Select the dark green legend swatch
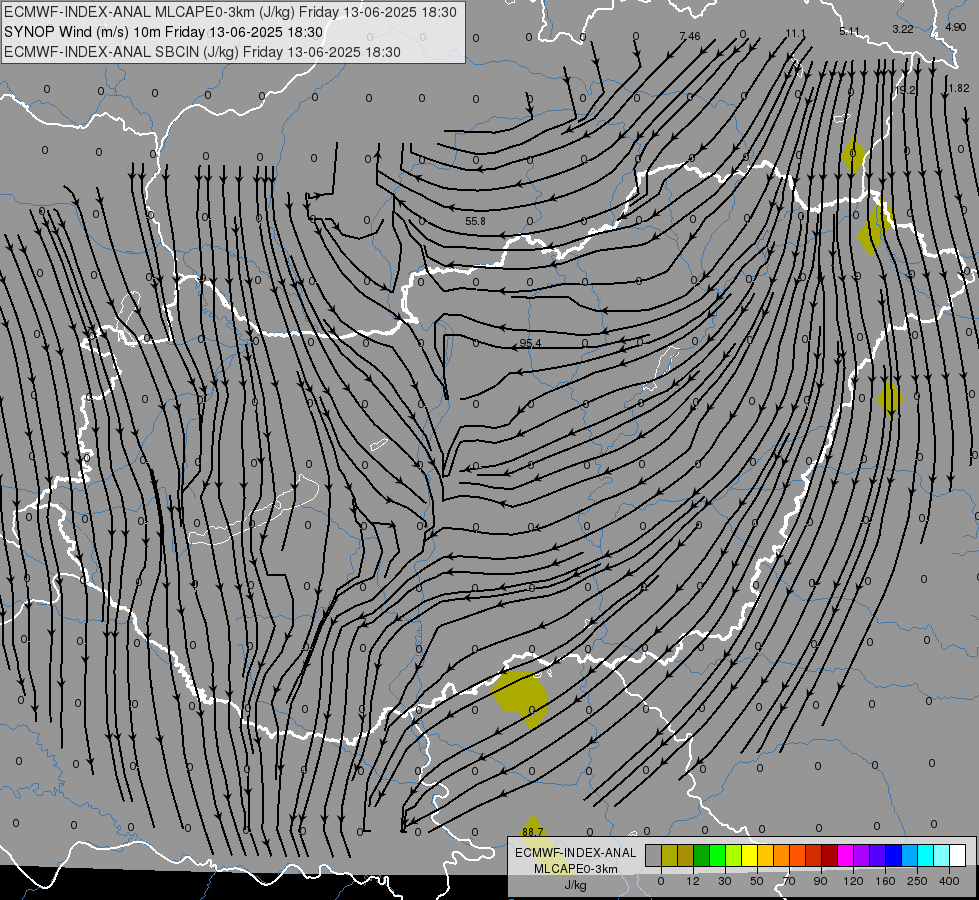This screenshot has width=979, height=900. pos(702,856)
